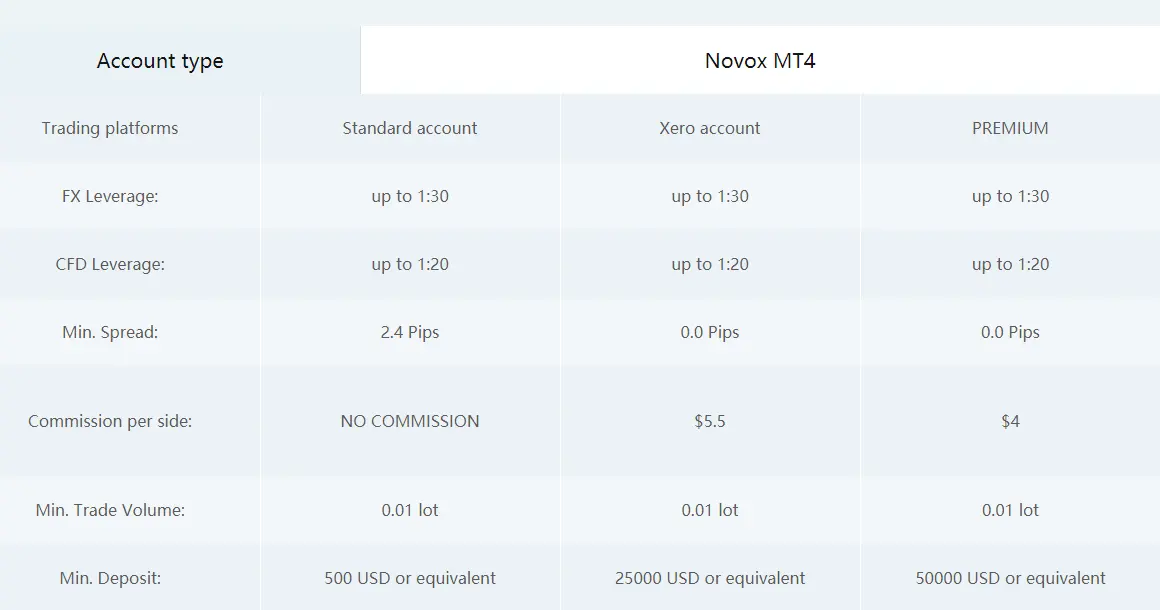
Task: Click the Trading platforms row label
Action: click(x=109, y=128)
